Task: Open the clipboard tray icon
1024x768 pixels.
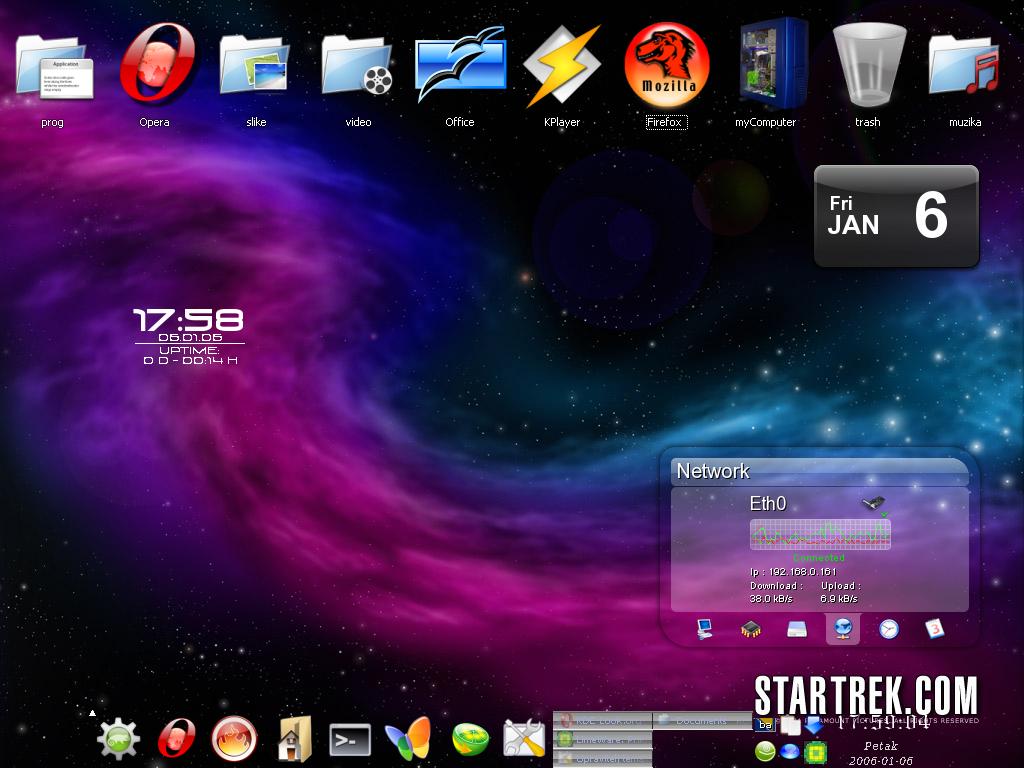Action: (790, 725)
